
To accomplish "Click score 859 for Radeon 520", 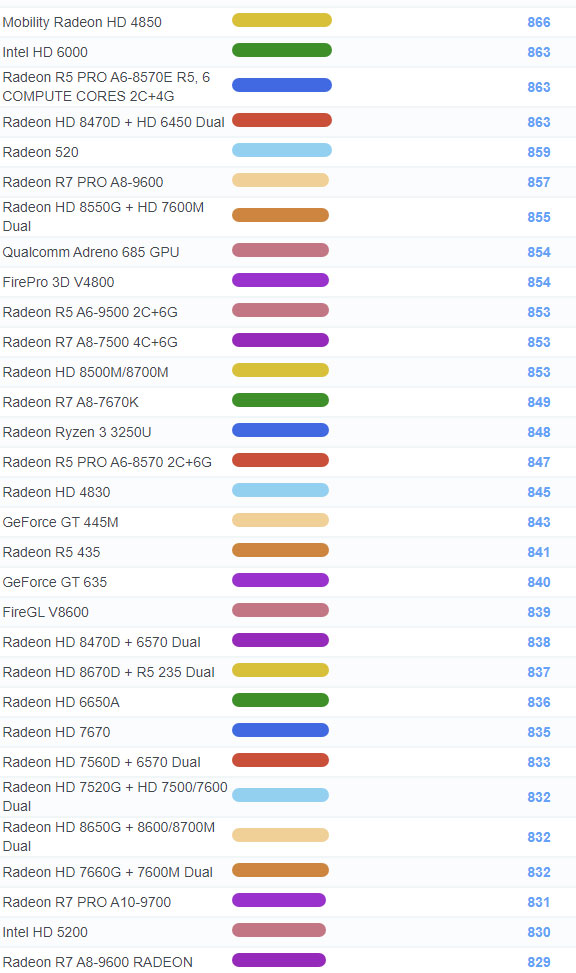I will pos(539,152).
